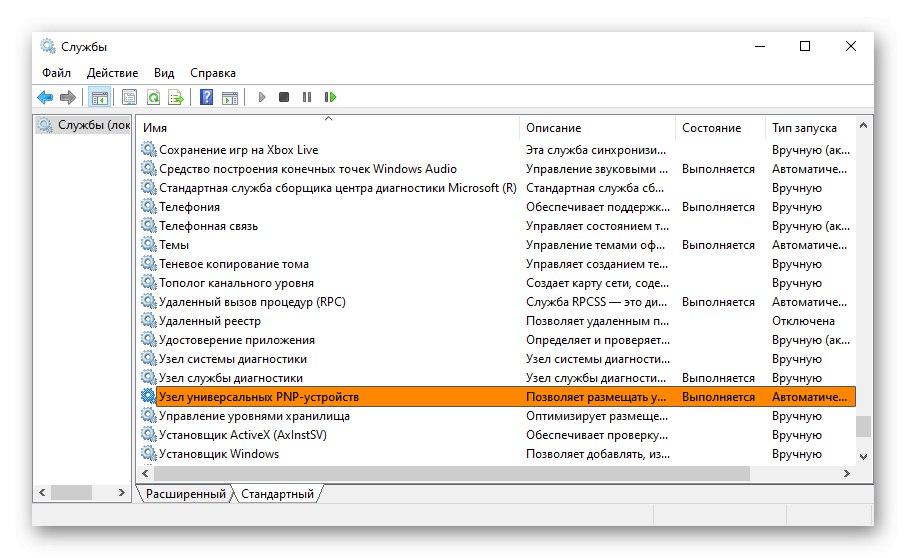The image size is (906, 558).
Task: Click the blue Back arrow in toolbar
Action: point(45,97)
